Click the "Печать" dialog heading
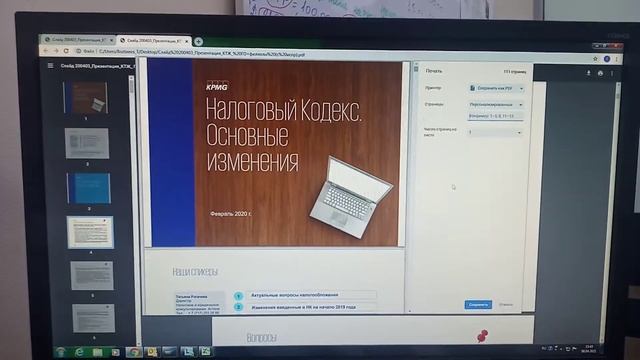The height and width of the screenshot is (360, 640). point(433,71)
